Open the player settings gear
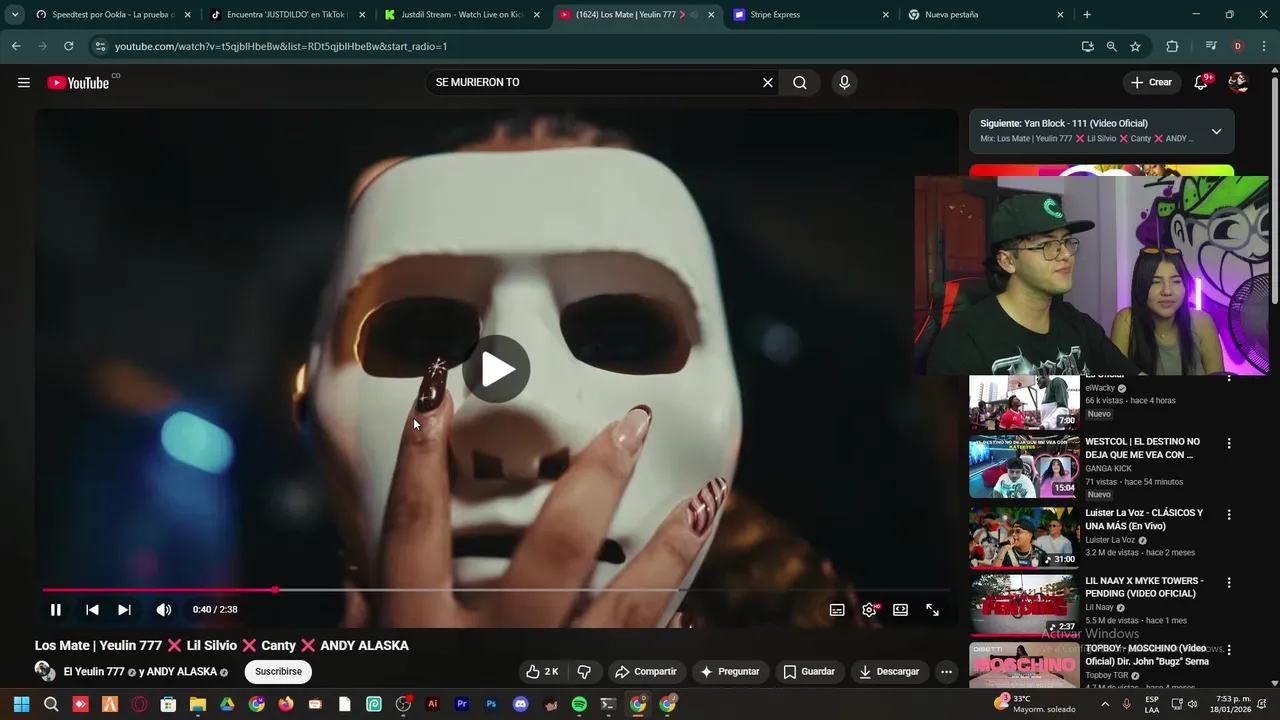This screenshot has height=720, width=1280. pyautogui.click(x=870, y=609)
